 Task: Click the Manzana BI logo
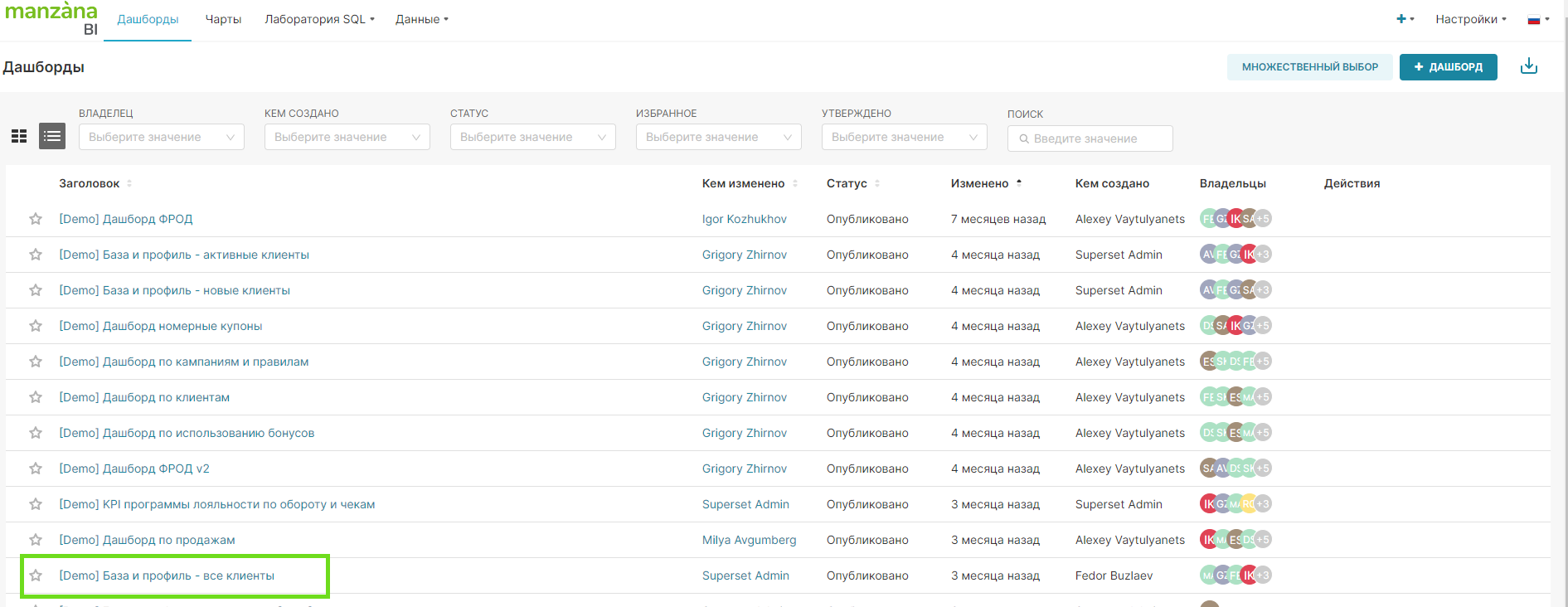(51, 19)
